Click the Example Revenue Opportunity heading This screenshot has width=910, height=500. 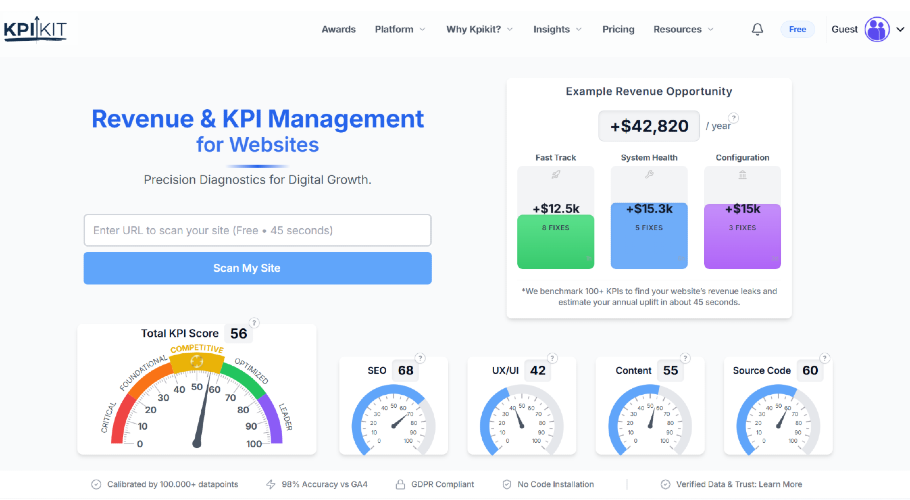(649, 91)
